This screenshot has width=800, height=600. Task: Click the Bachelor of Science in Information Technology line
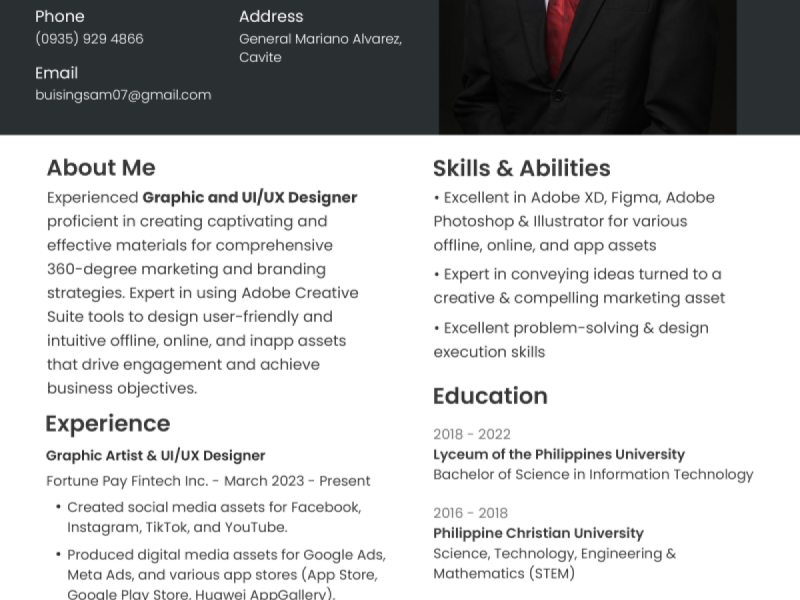pos(593,474)
